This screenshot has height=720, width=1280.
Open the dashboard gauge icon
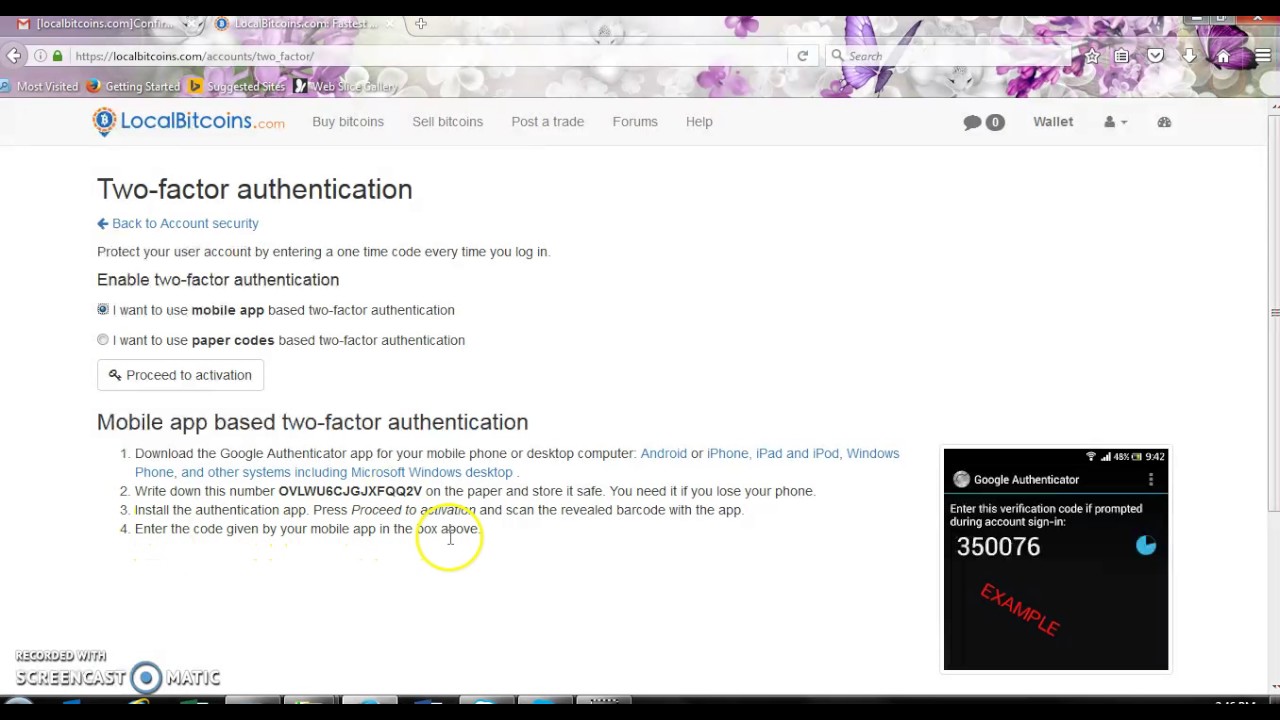1164,122
